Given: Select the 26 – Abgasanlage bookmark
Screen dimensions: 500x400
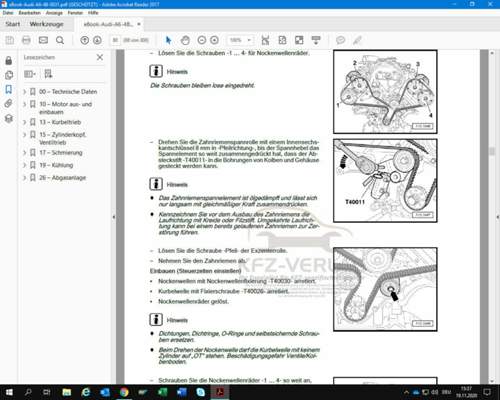Looking at the screenshot, I should (62, 178).
